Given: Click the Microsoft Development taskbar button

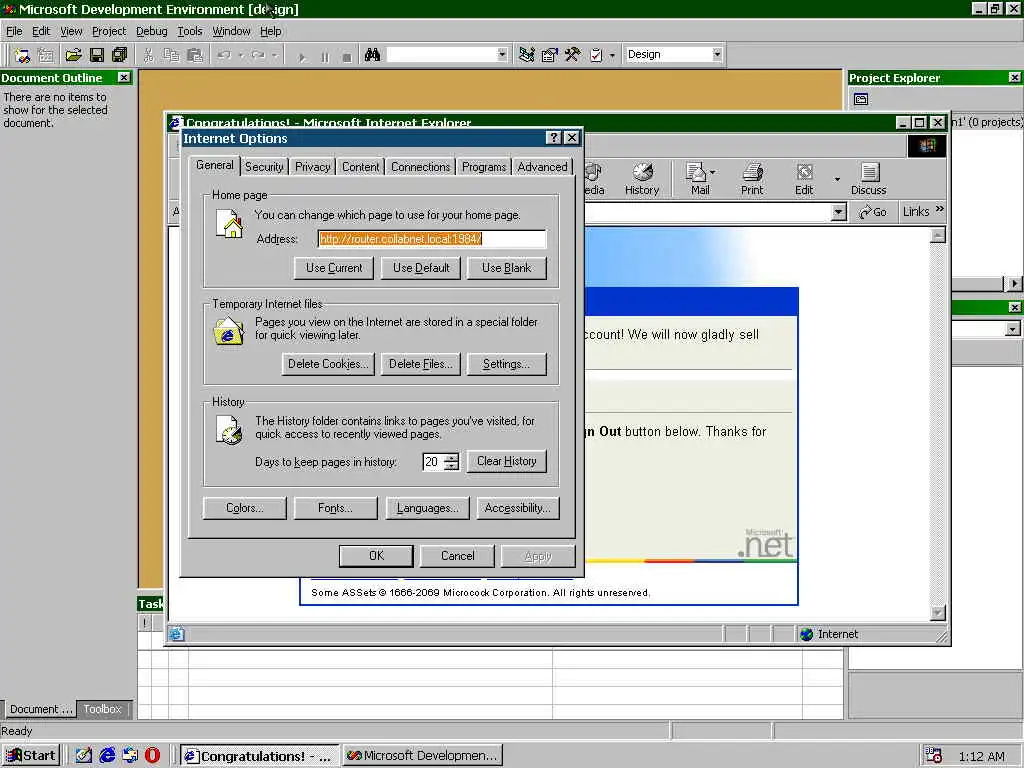Looking at the screenshot, I should coord(423,756).
